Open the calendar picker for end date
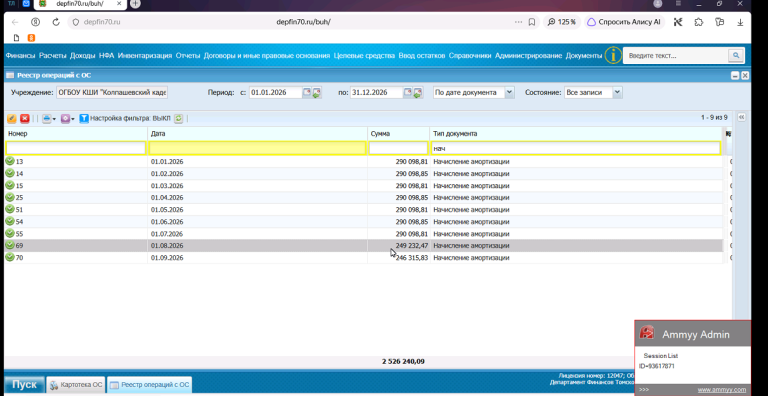The image size is (768, 396). pos(408,92)
